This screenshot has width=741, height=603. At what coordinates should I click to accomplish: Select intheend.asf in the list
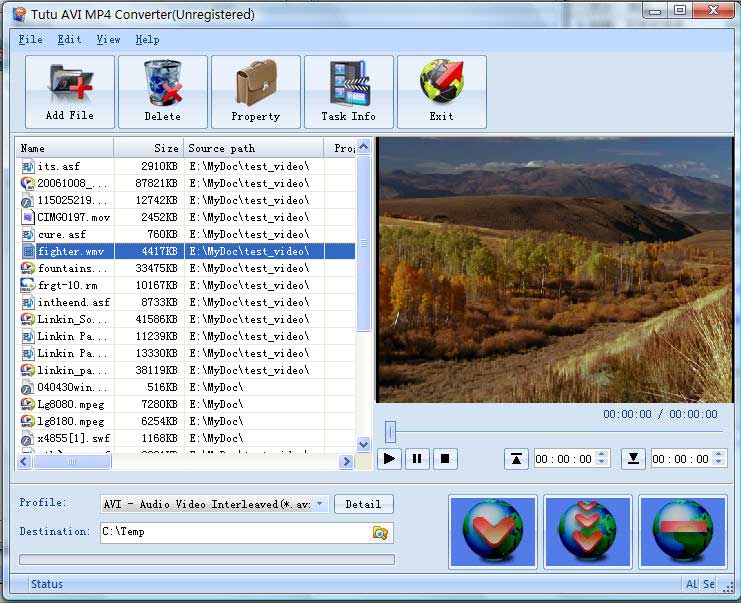[x=186, y=302]
